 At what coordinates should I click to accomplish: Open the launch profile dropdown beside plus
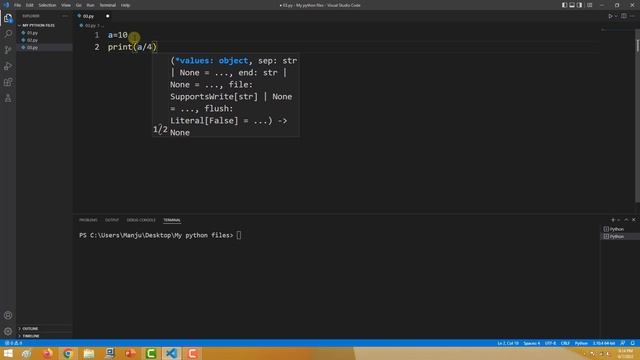tap(618, 220)
